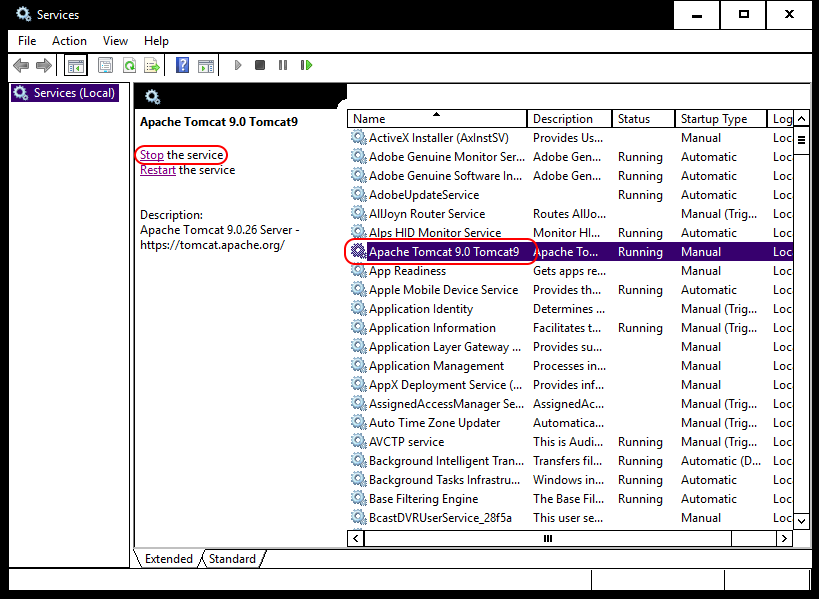Click gear icon of App Readiness row
819x599 pixels.
point(358,271)
